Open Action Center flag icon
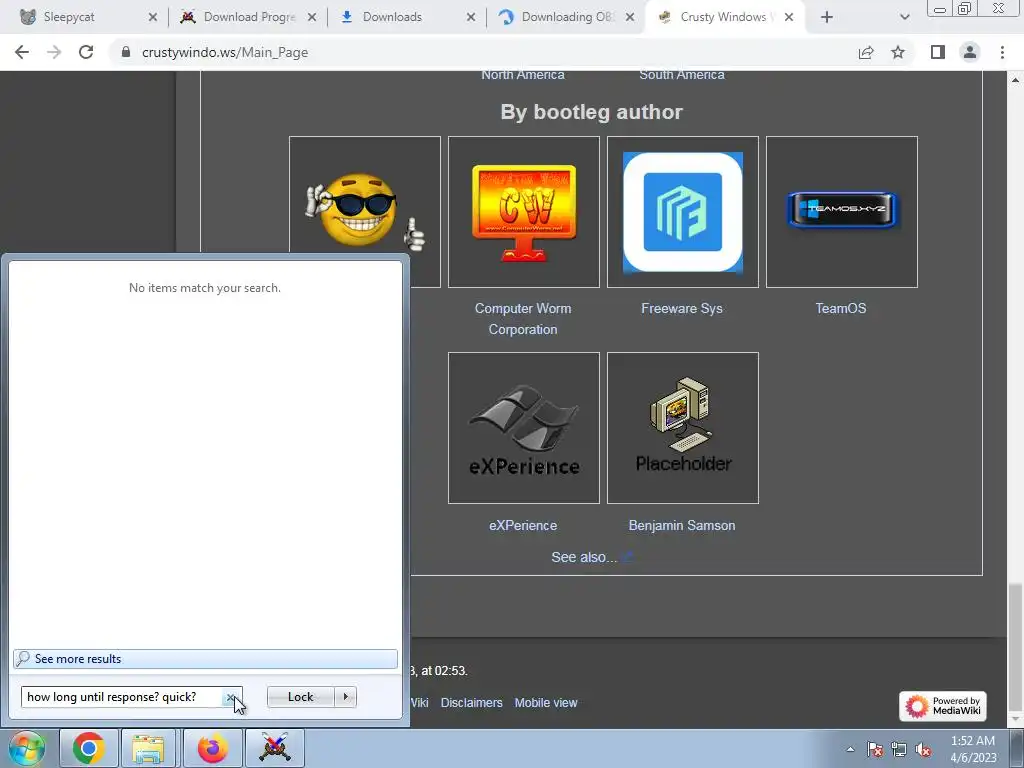The width and height of the screenshot is (1024, 768). coord(875,750)
